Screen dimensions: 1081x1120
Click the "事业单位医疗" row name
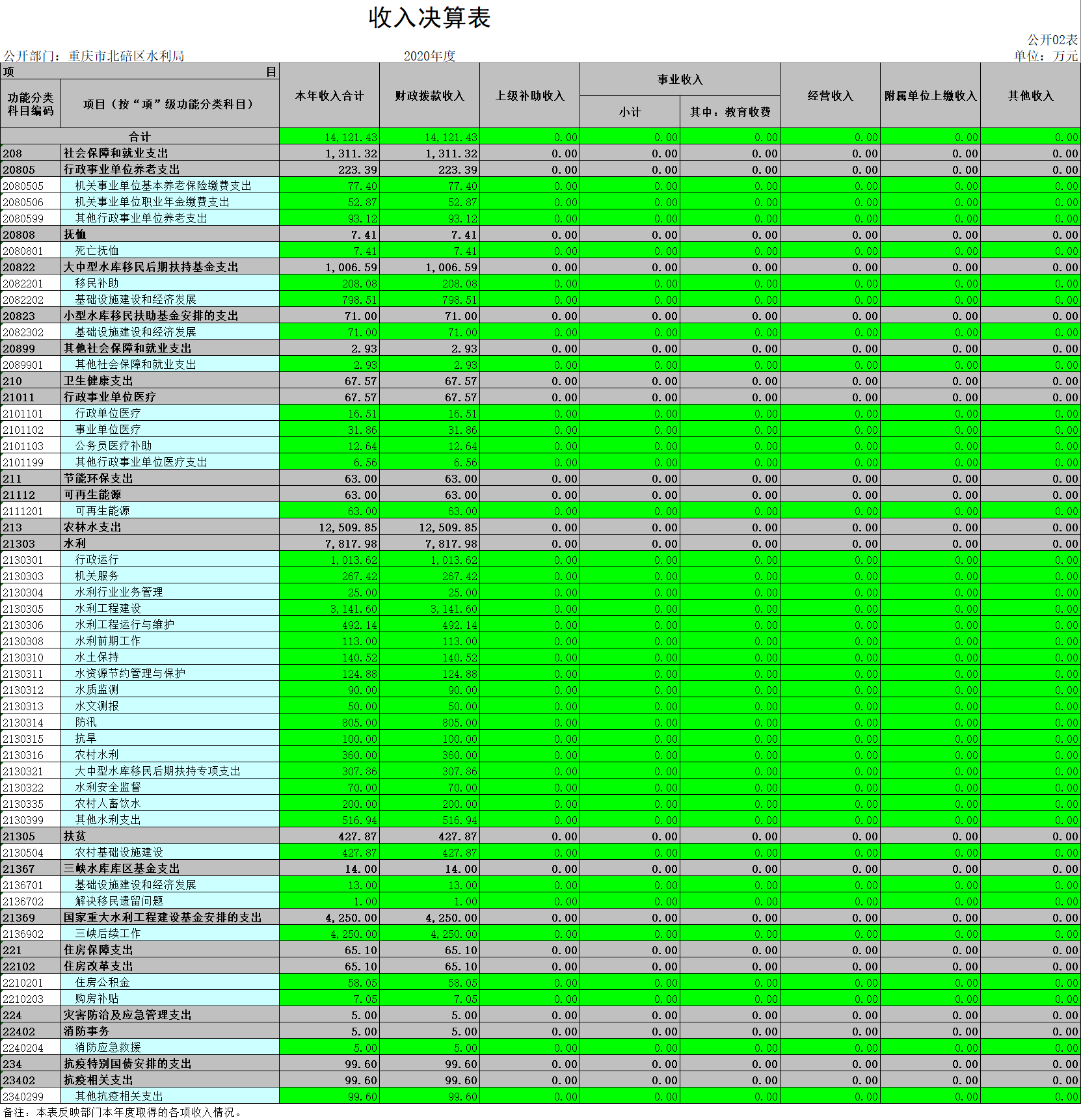[x=108, y=429]
